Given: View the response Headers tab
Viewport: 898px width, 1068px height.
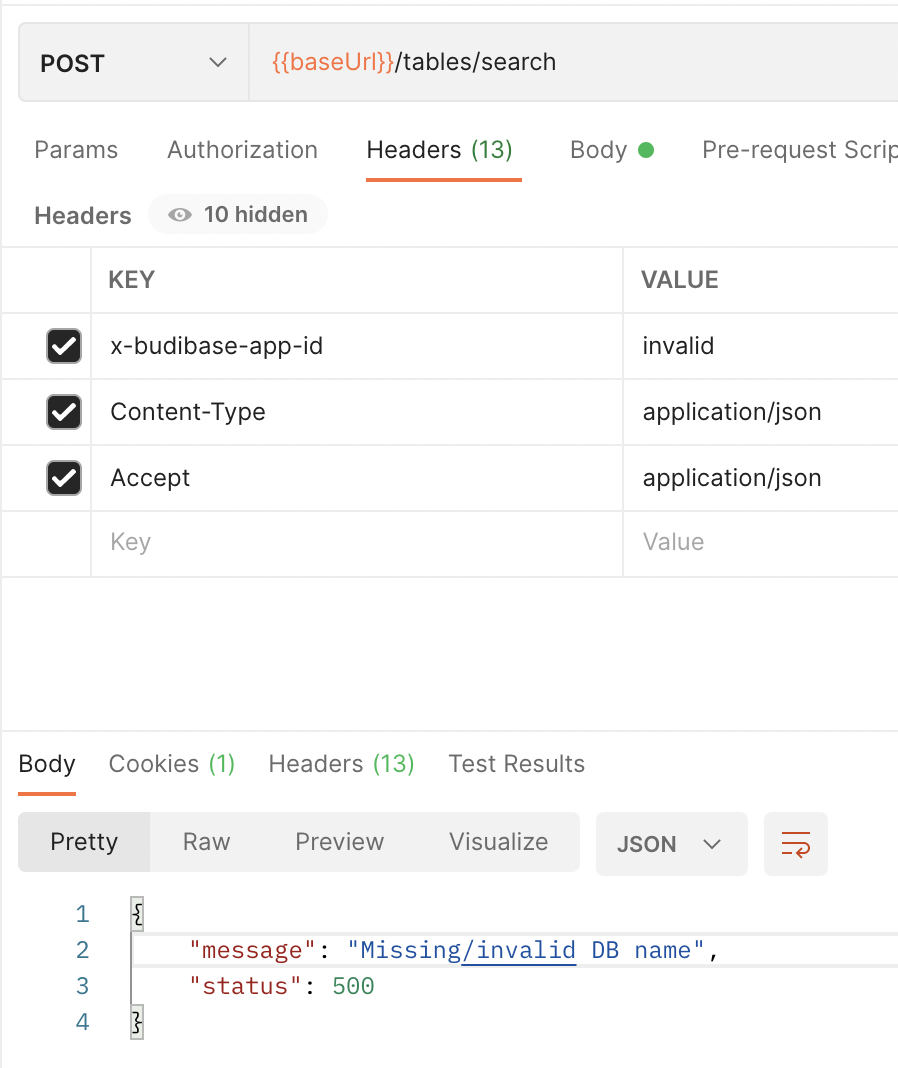Looking at the screenshot, I should (341, 763).
